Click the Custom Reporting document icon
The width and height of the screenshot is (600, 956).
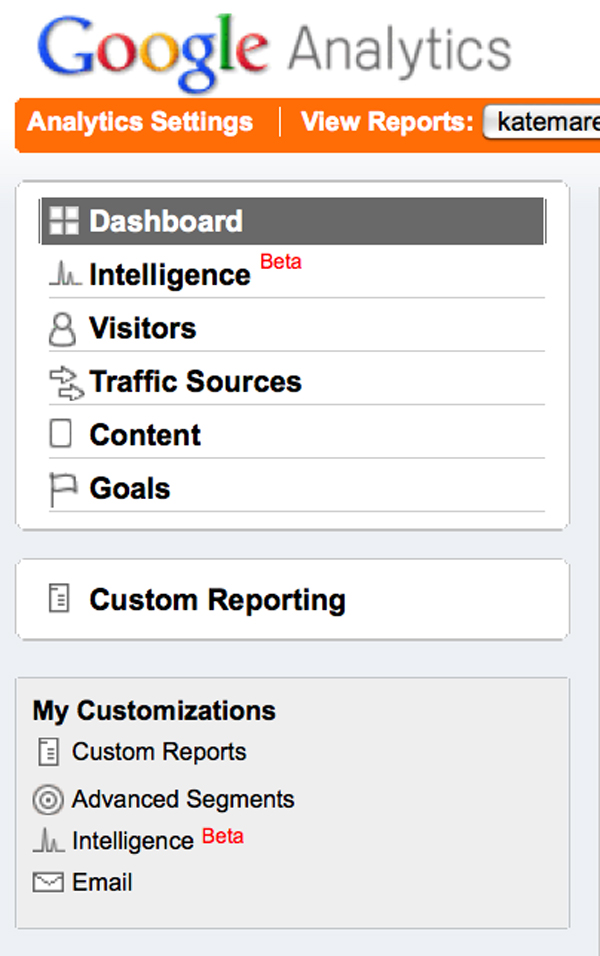60,600
